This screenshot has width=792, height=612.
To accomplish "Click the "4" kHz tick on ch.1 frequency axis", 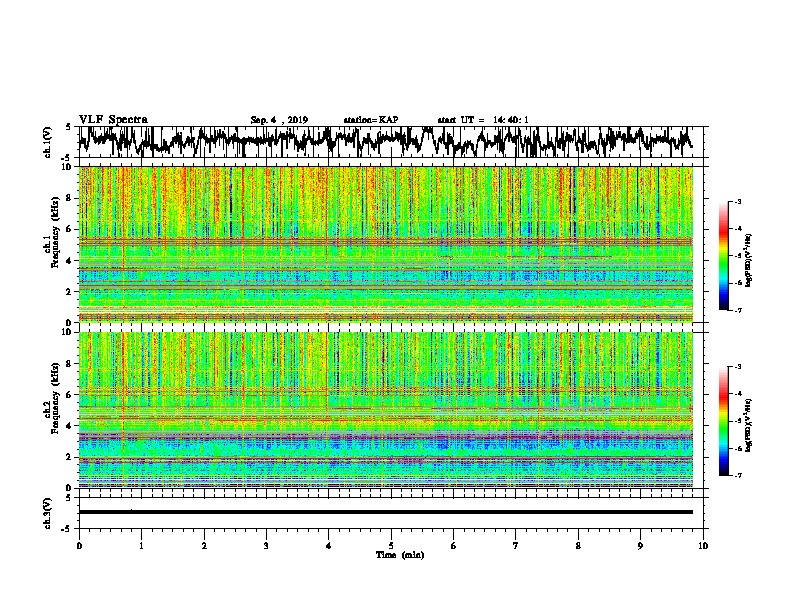I will 70,261.
